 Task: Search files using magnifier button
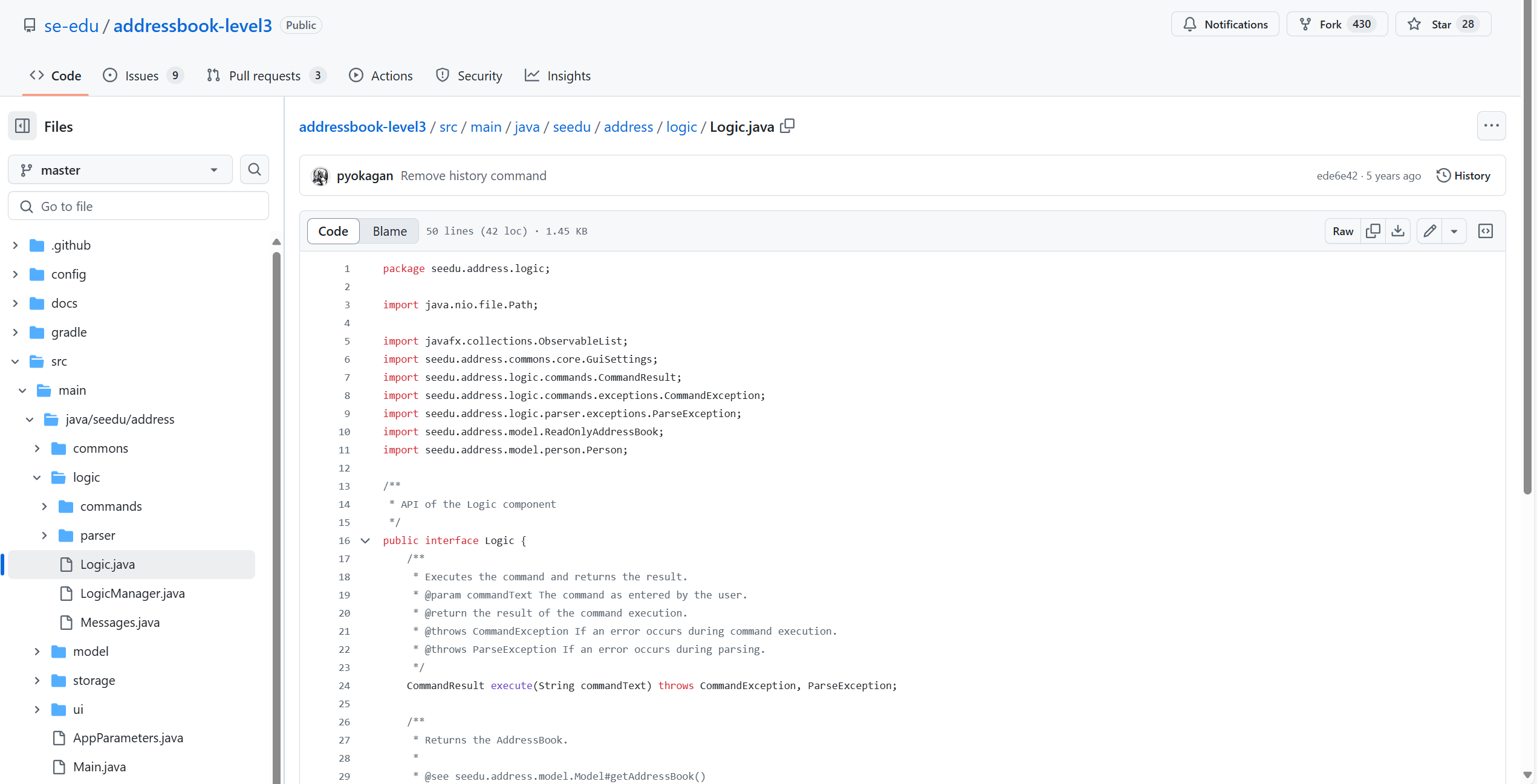point(255,170)
